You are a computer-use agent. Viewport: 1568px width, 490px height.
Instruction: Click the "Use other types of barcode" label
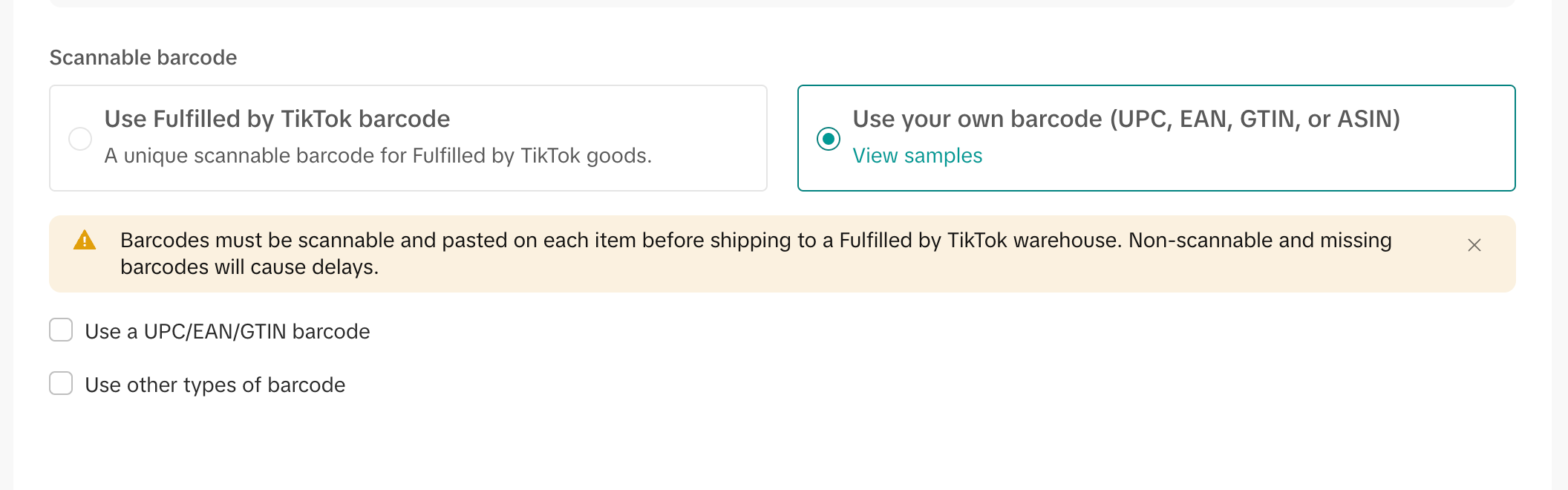coord(215,385)
